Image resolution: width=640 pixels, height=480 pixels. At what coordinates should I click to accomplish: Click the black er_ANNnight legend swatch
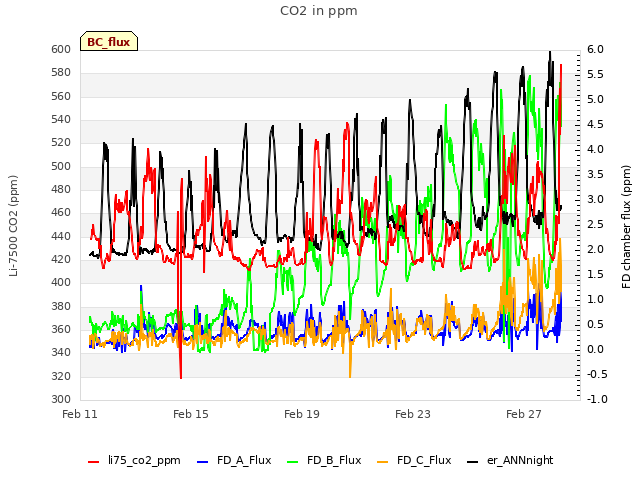[x=472, y=462]
